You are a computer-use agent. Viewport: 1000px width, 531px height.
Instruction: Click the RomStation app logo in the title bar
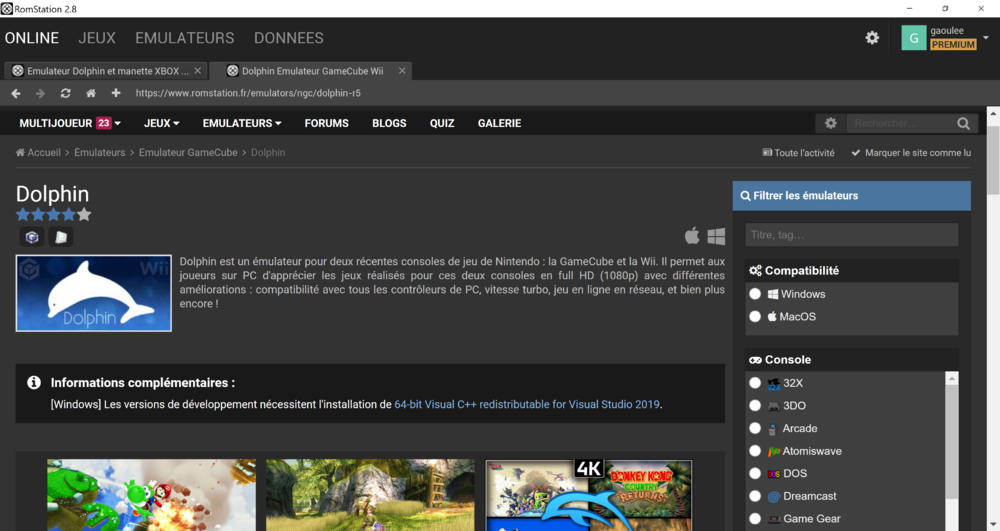7,9
